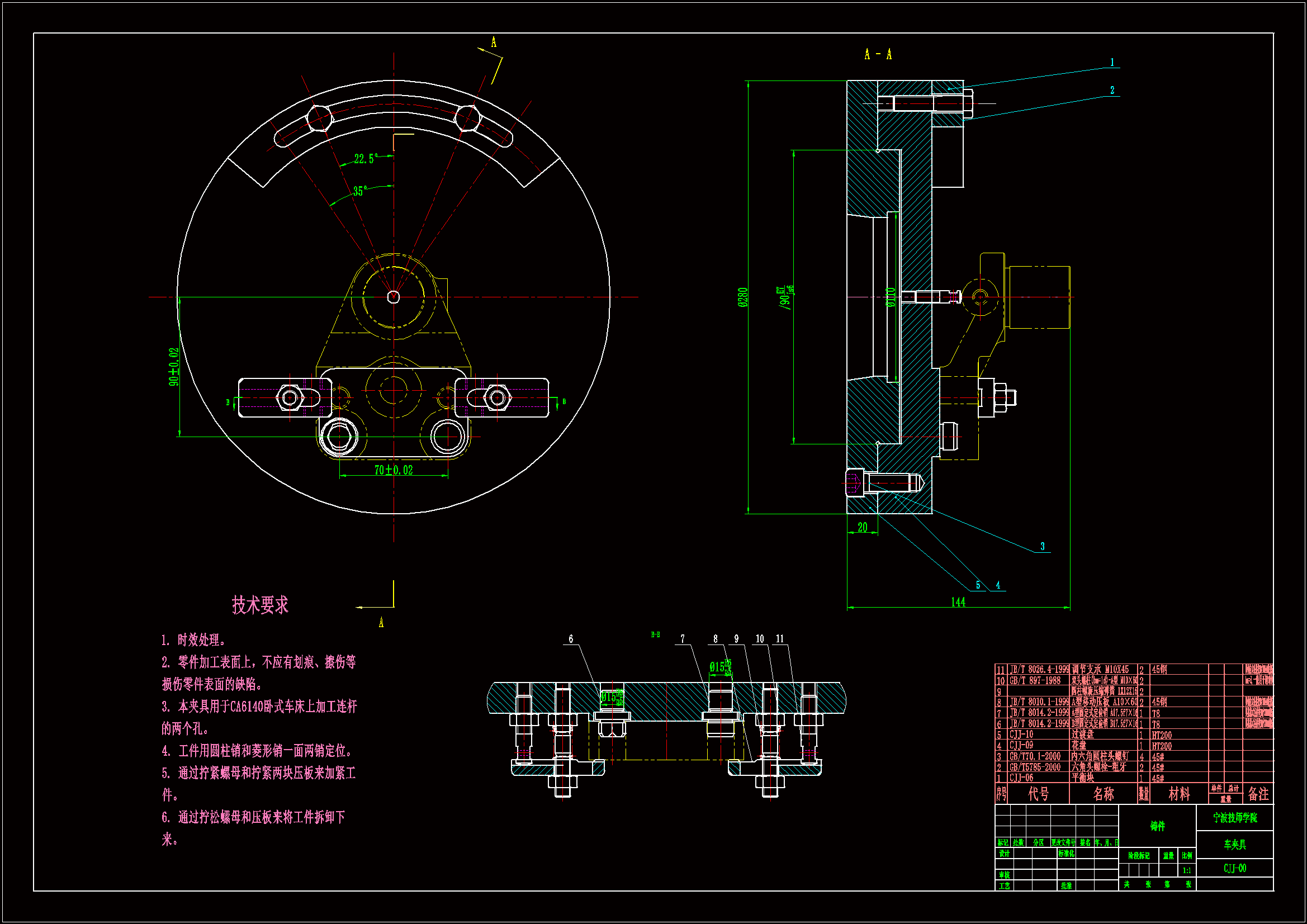Viewport: 1307px width, 924px height.
Task: Click the 宁波技师学院 title block cell
Action: pos(1235,818)
